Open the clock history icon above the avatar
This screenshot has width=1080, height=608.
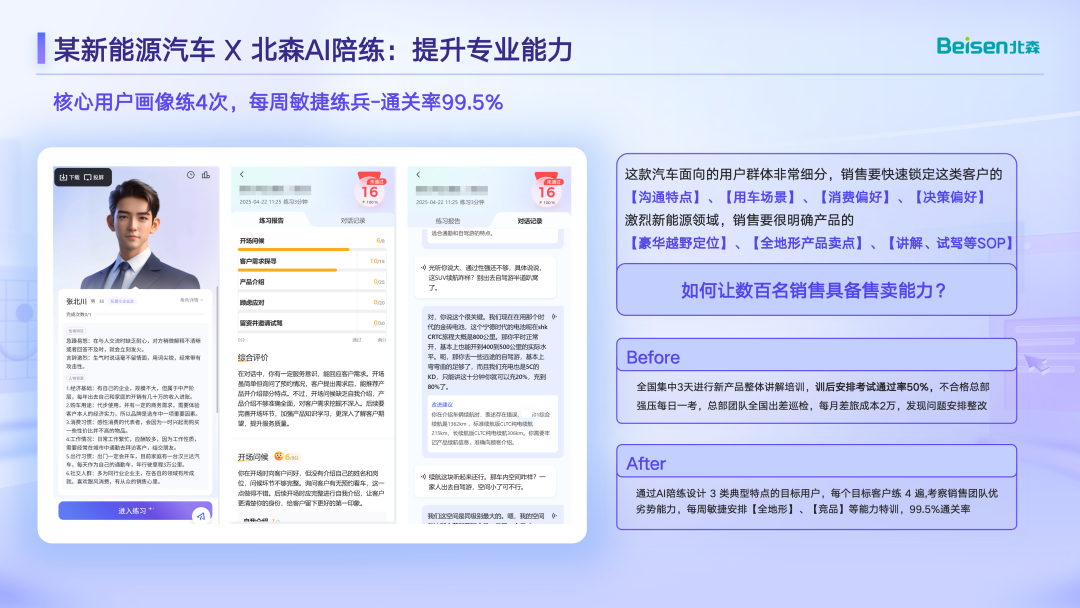(x=191, y=175)
